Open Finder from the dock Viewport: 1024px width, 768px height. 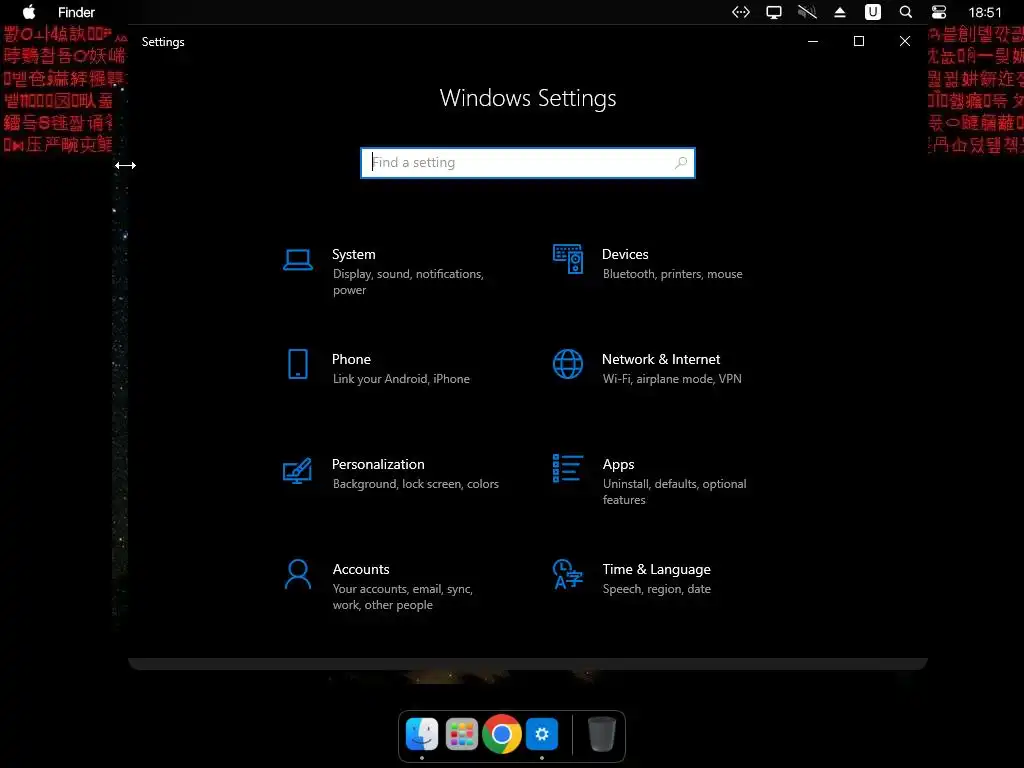(422, 734)
